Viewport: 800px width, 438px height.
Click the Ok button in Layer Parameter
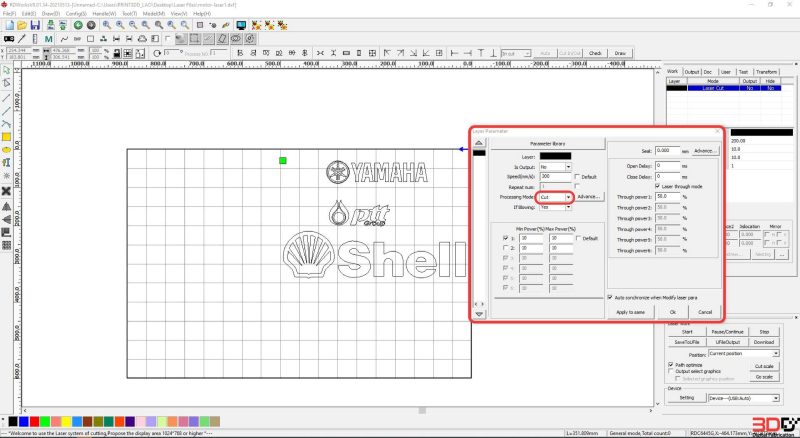[x=672, y=312]
